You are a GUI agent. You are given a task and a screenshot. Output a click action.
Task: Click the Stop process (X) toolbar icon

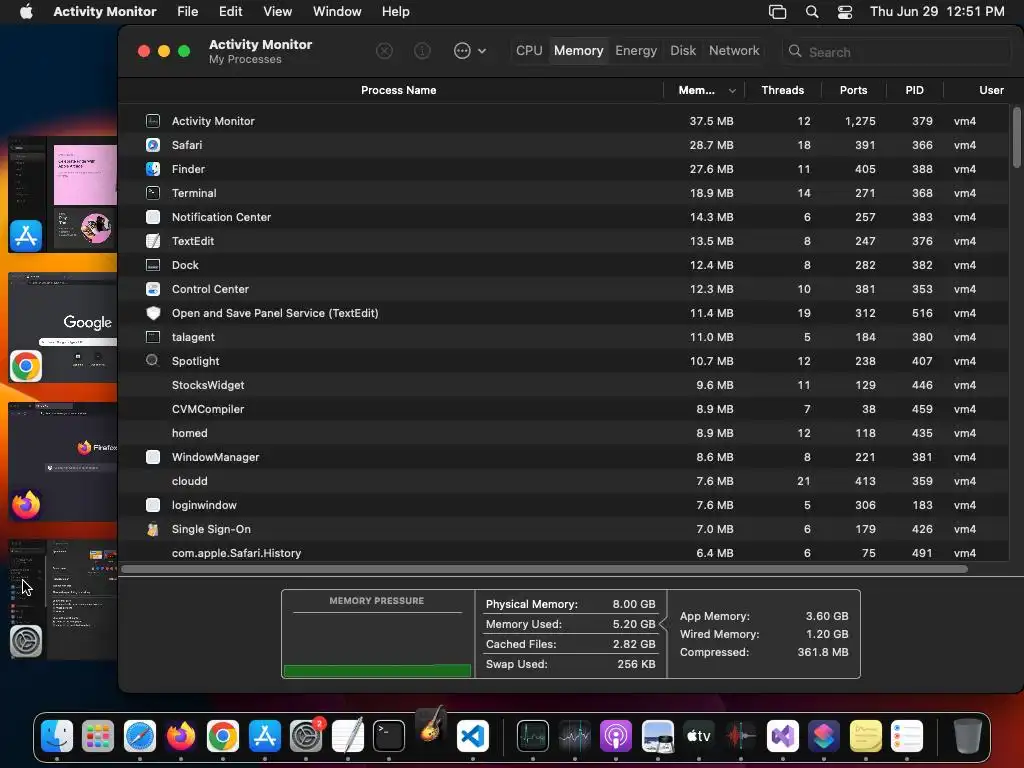click(384, 51)
